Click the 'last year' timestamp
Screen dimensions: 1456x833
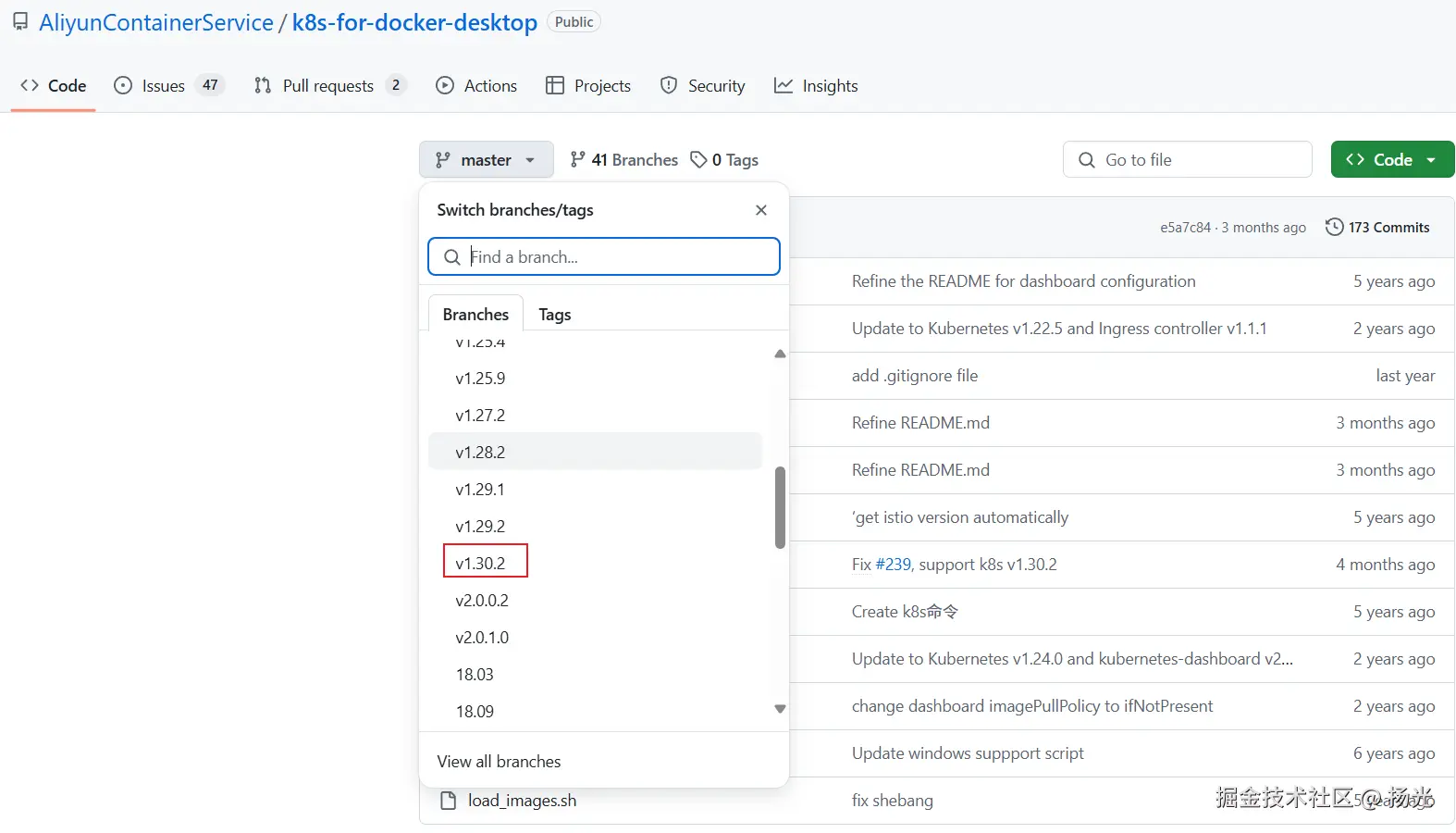click(1405, 376)
